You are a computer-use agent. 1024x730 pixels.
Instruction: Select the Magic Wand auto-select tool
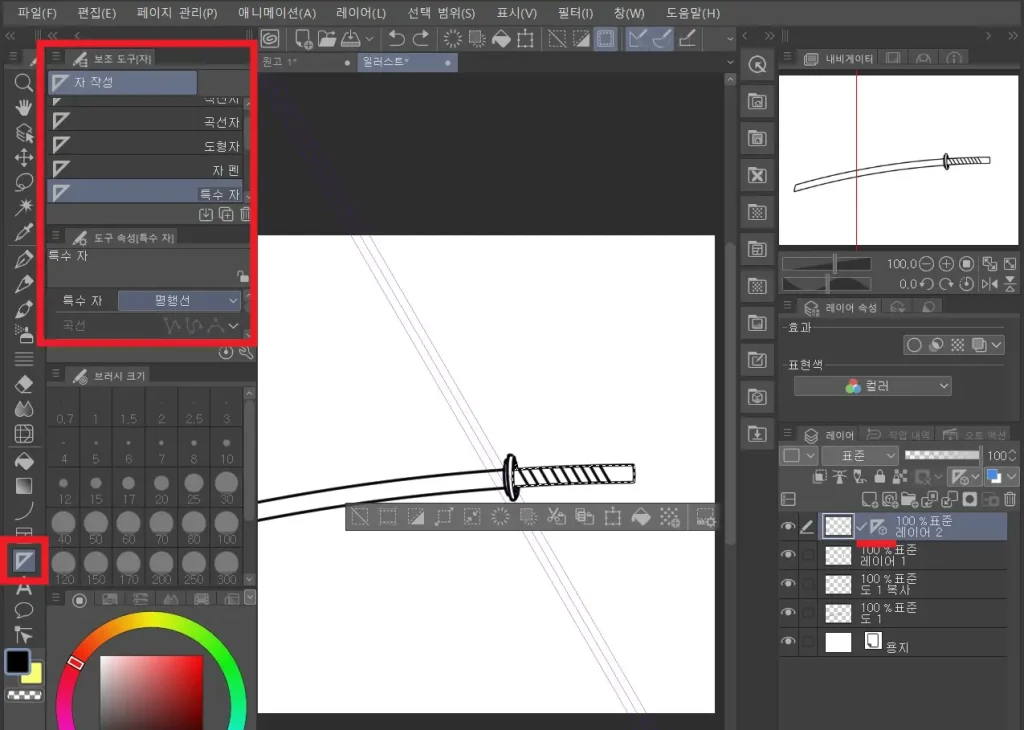(x=24, y=208)
